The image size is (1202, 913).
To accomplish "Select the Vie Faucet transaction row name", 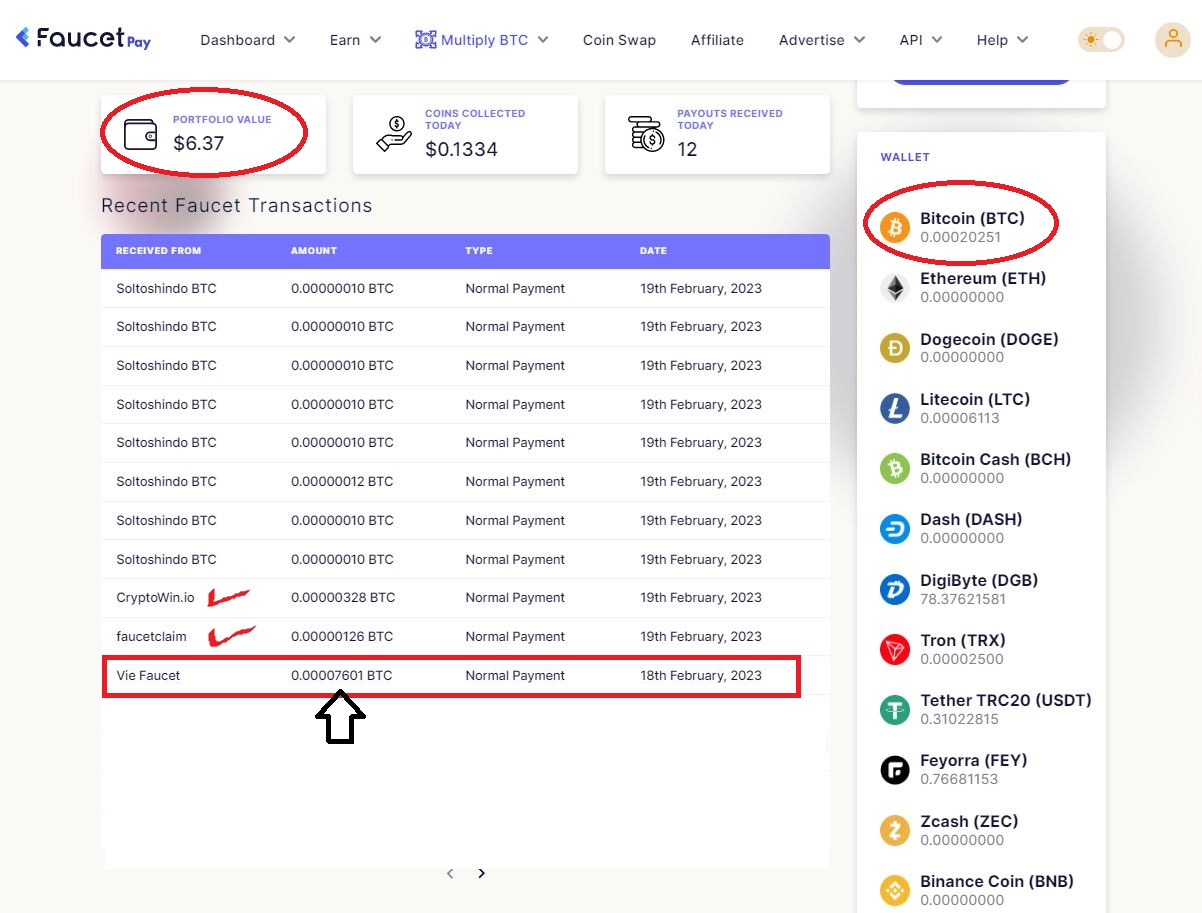I will (148, 676).
